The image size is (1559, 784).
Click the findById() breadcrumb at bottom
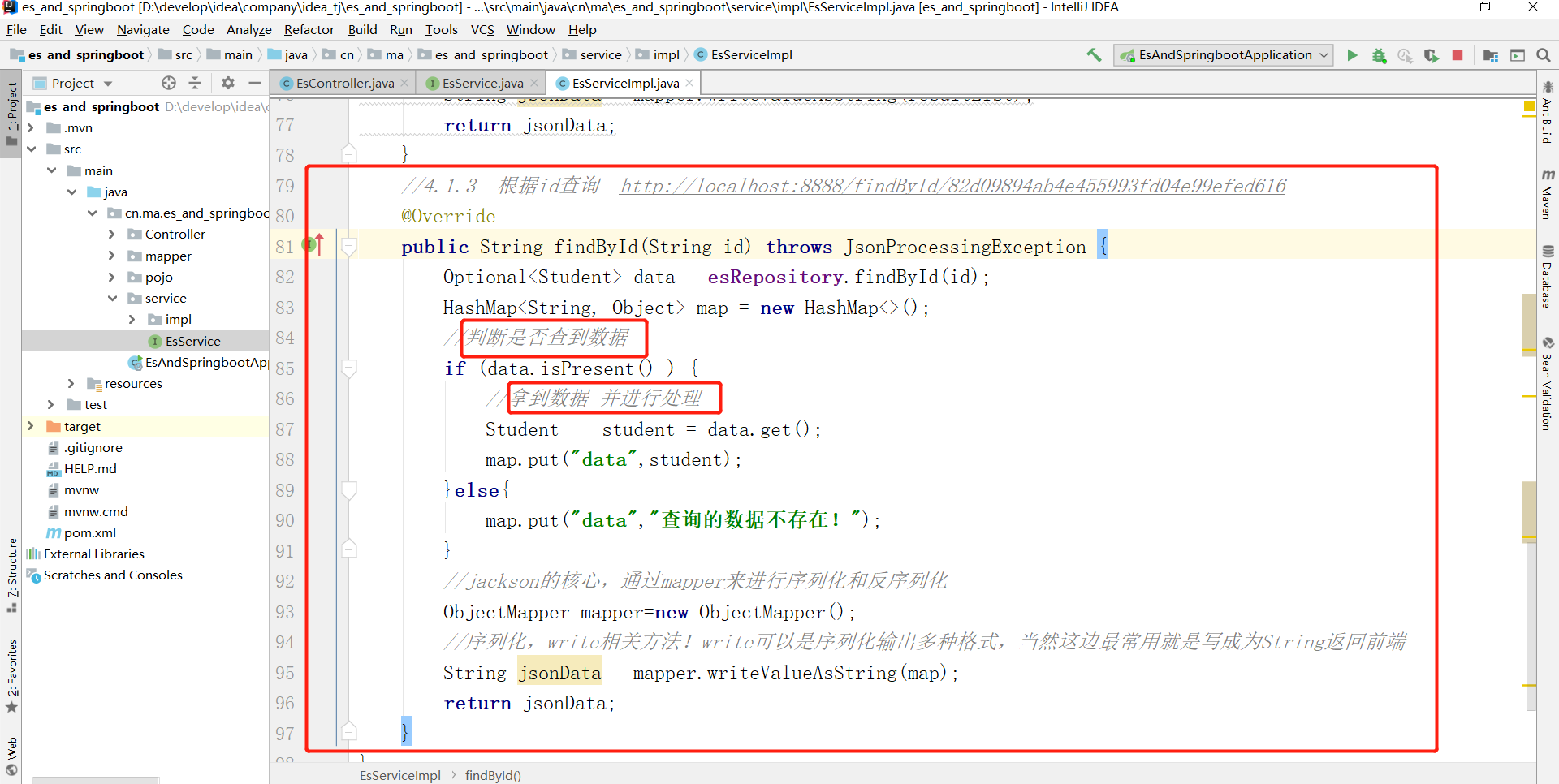point(493,775)
